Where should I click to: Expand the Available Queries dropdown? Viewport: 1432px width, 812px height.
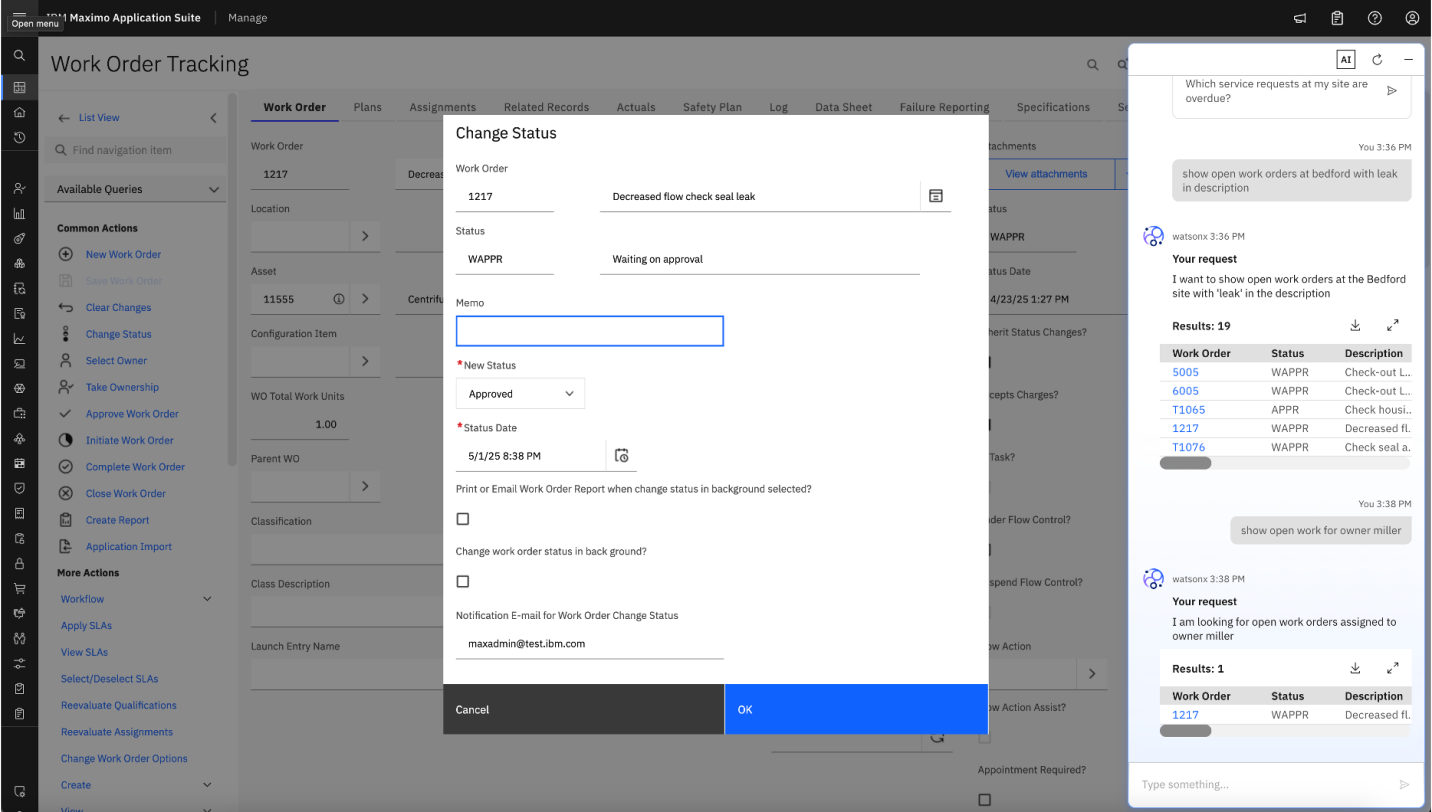(138, 189)
